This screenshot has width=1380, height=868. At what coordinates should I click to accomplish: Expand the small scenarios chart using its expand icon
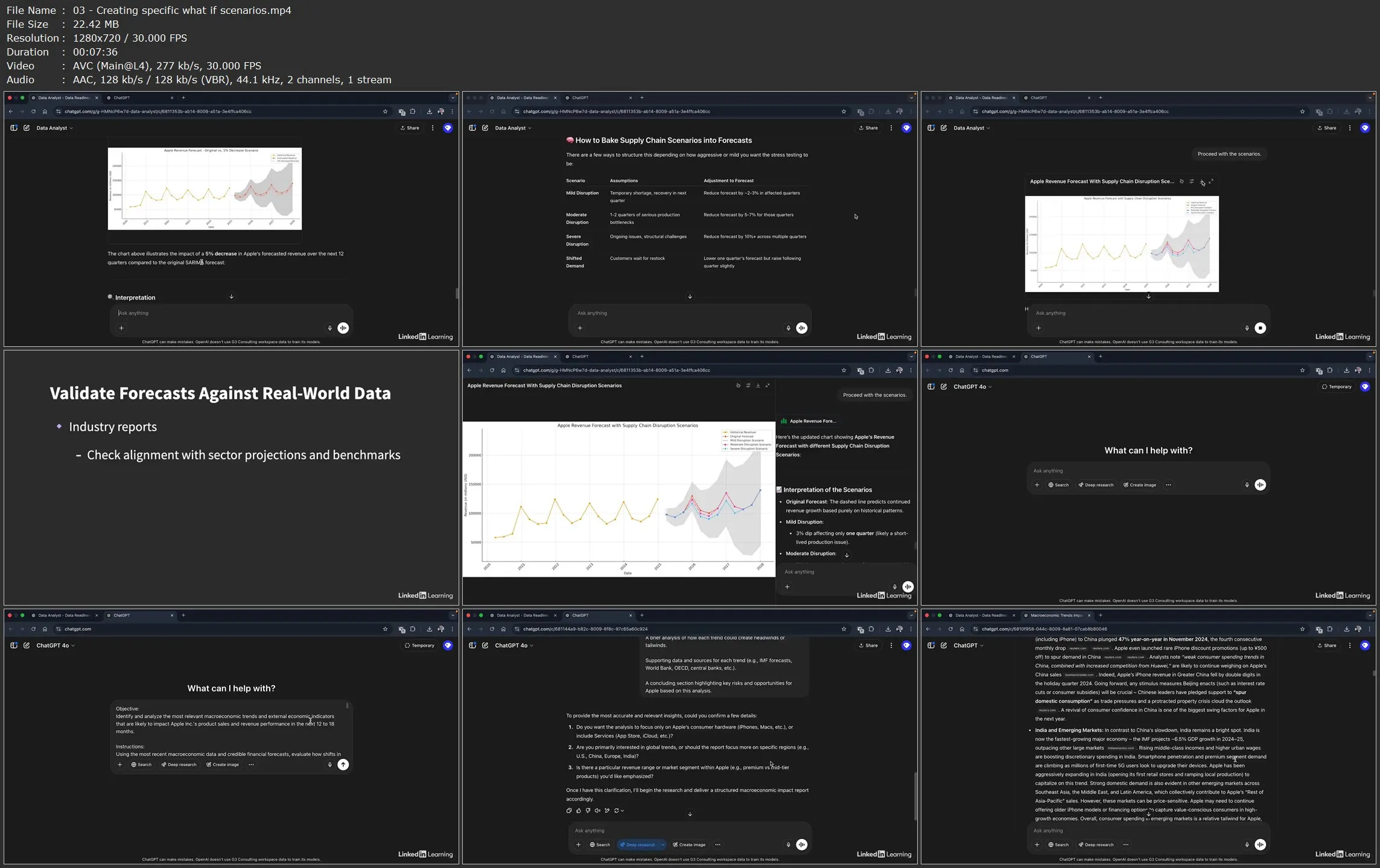1211,182
